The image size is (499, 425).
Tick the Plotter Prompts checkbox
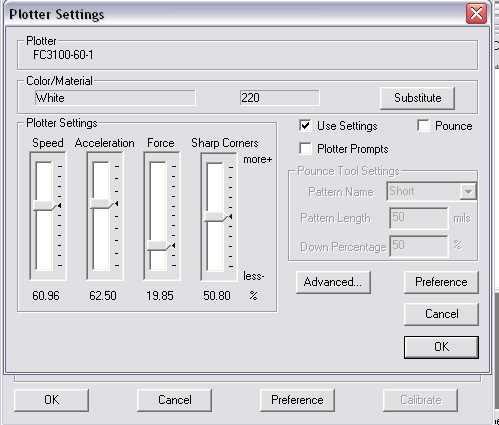(305, 149)
